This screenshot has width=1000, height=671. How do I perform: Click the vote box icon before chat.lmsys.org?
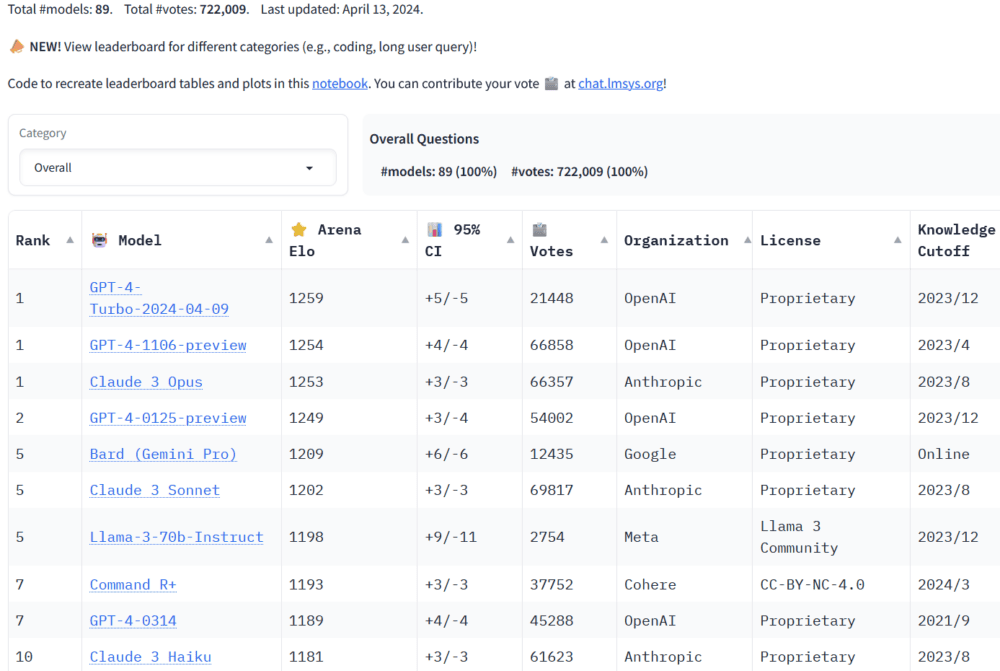click(552, 84)
